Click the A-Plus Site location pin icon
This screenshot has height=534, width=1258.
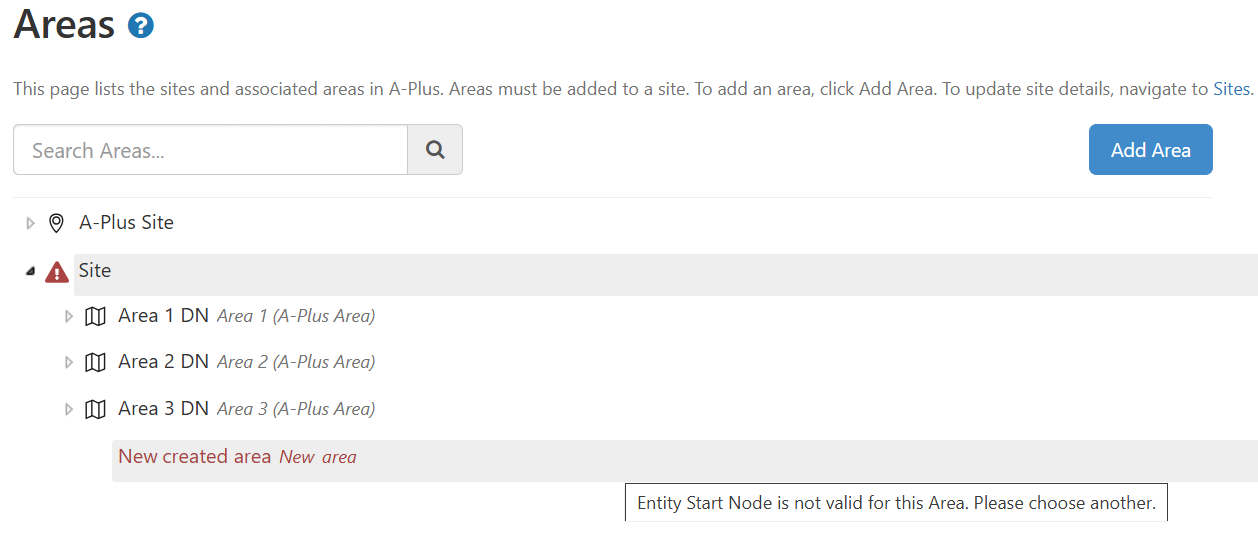point(56,223)
